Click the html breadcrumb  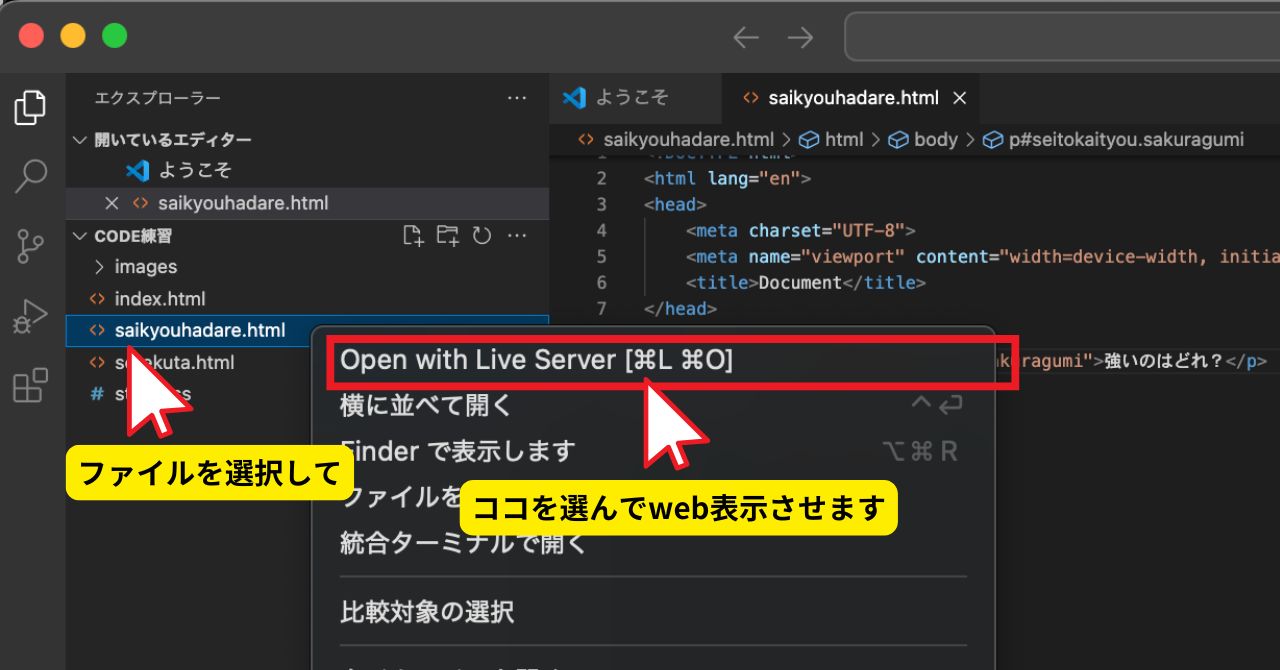(x=844, y=140)
